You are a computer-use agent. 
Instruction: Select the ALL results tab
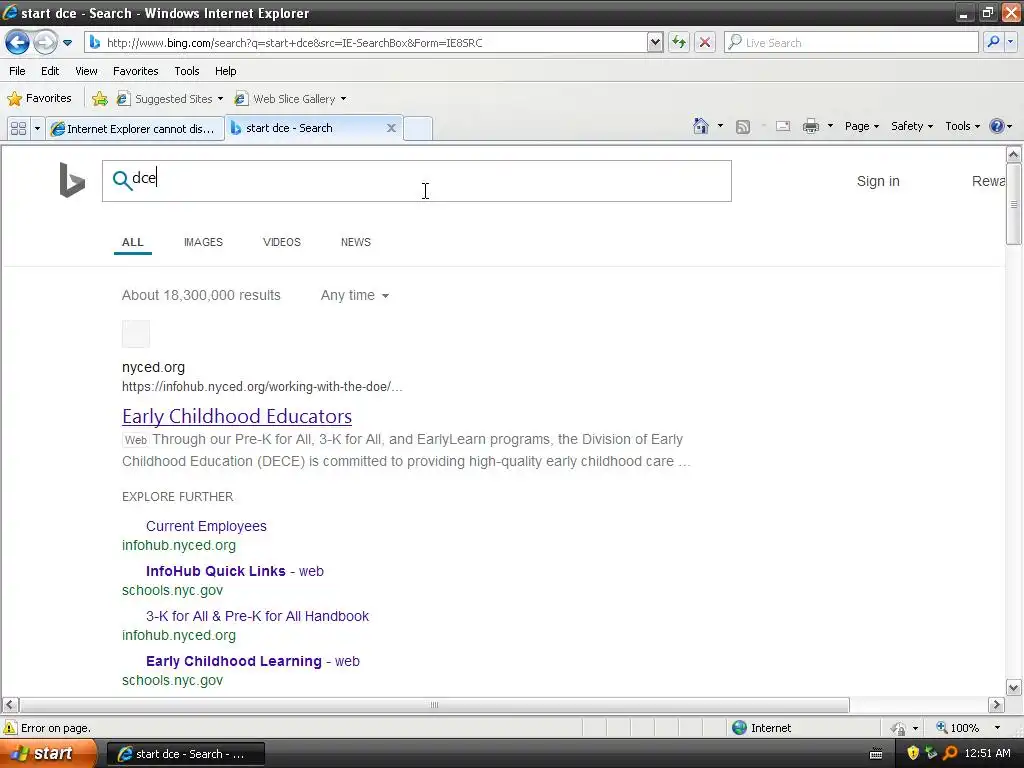pyautogui.click(x=133, y=242)
